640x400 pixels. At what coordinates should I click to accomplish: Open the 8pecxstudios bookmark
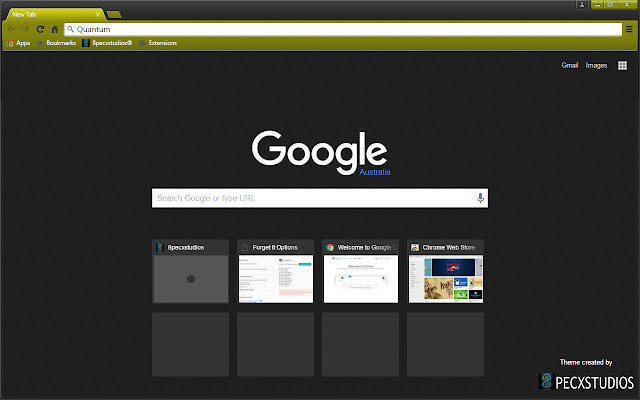pyautogui.click(x=107, y=43)
